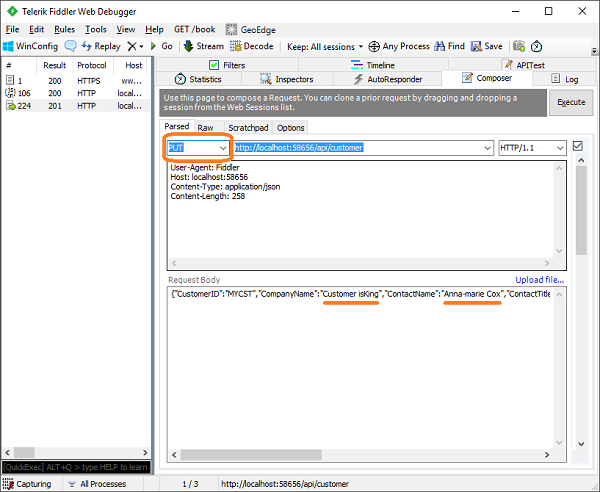Click the Composer scroll down arrow
The height and width of the screenshot is (492, 600).
[581, 444]
